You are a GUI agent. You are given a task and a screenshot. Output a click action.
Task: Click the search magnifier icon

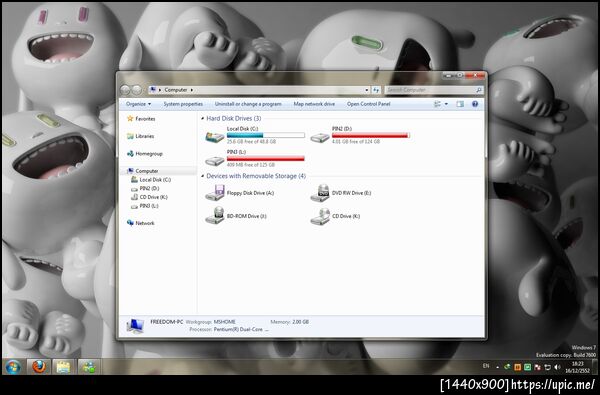pos(479,90)
